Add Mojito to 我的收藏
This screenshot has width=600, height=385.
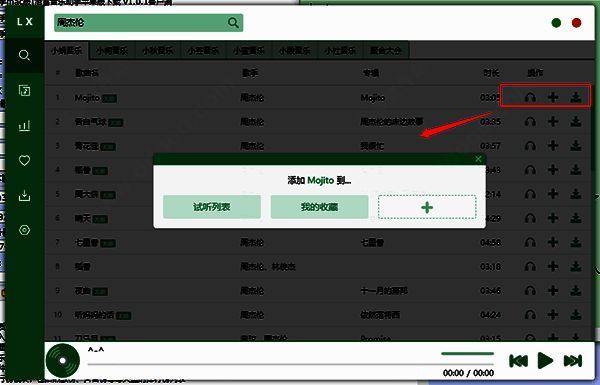(319, 207)
